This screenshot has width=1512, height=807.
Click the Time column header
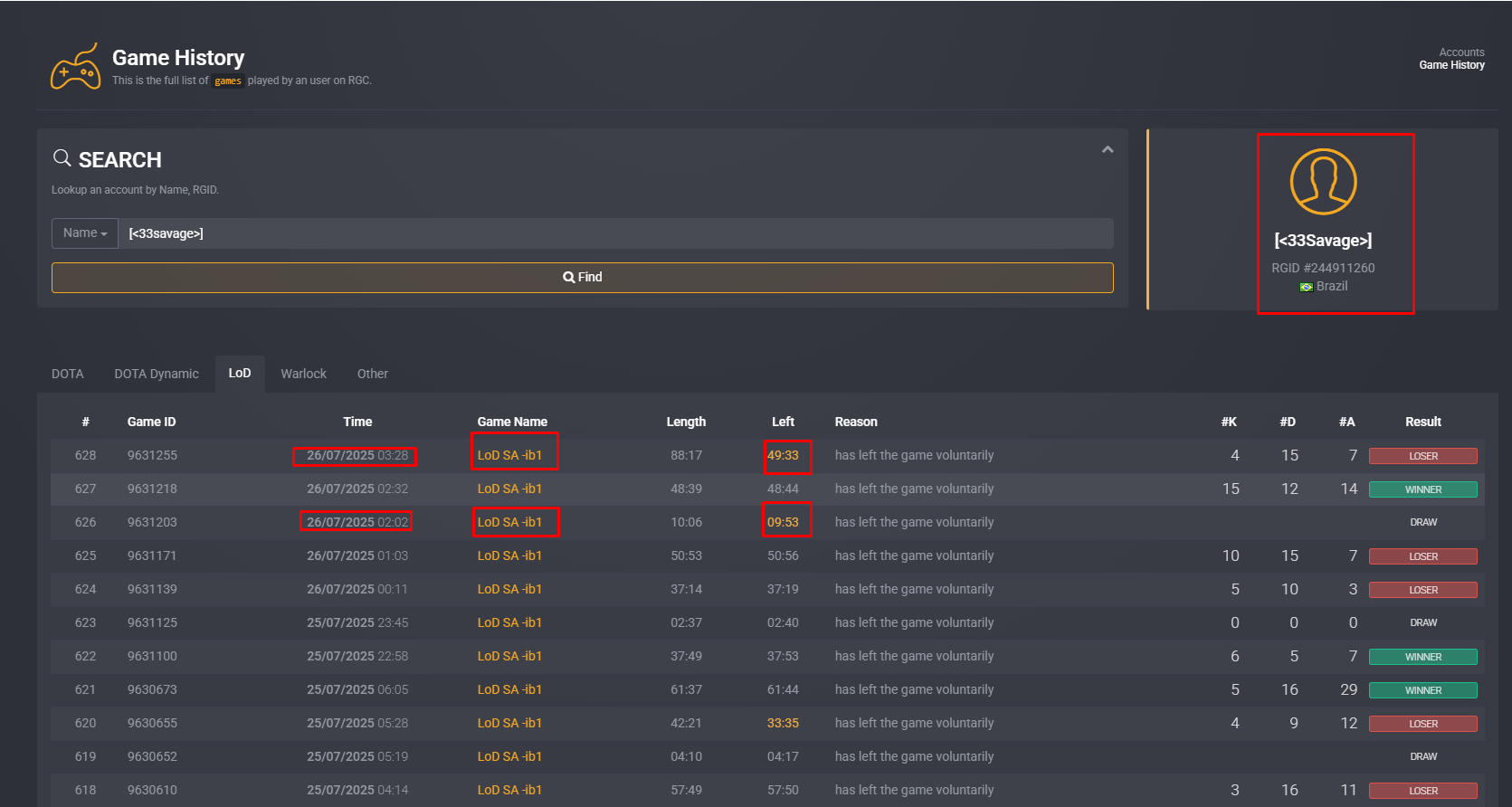357,422
